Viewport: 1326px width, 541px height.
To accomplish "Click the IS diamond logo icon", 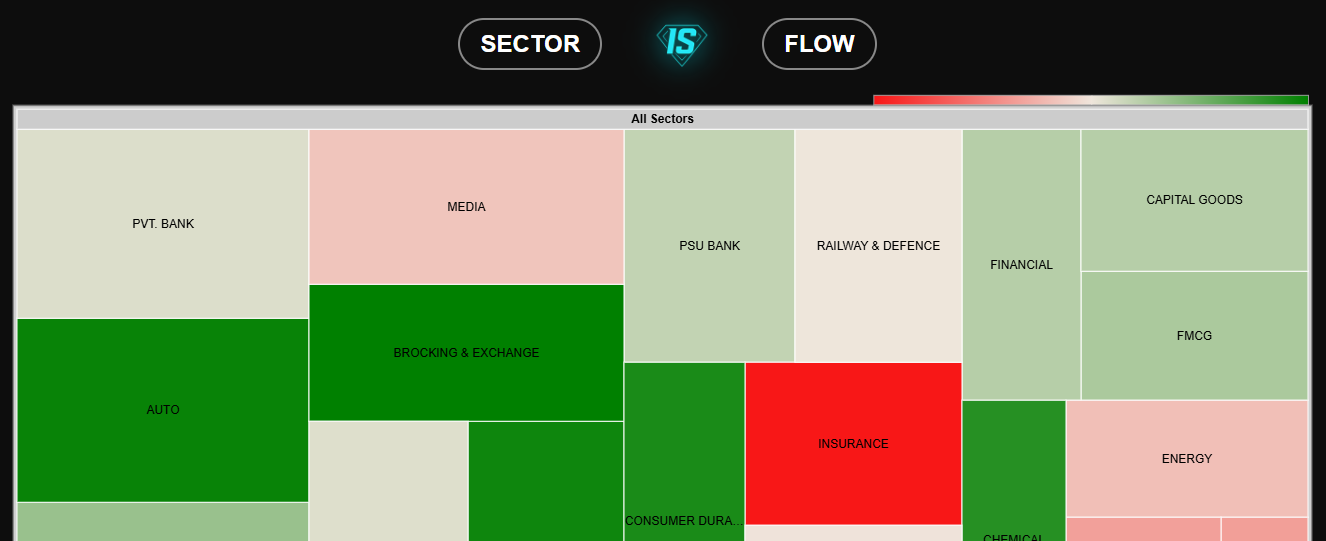I will tap(681, 44).
